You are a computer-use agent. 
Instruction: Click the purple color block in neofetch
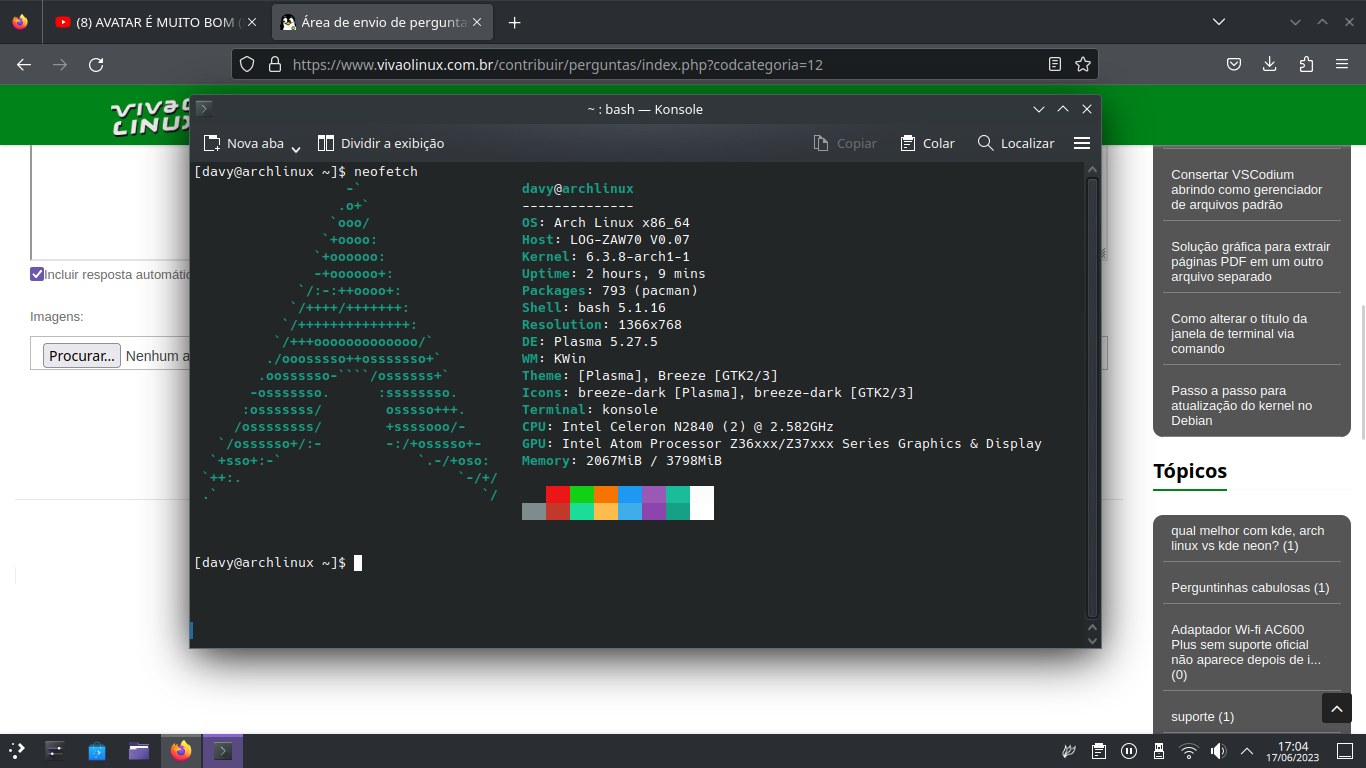(654, 494)
